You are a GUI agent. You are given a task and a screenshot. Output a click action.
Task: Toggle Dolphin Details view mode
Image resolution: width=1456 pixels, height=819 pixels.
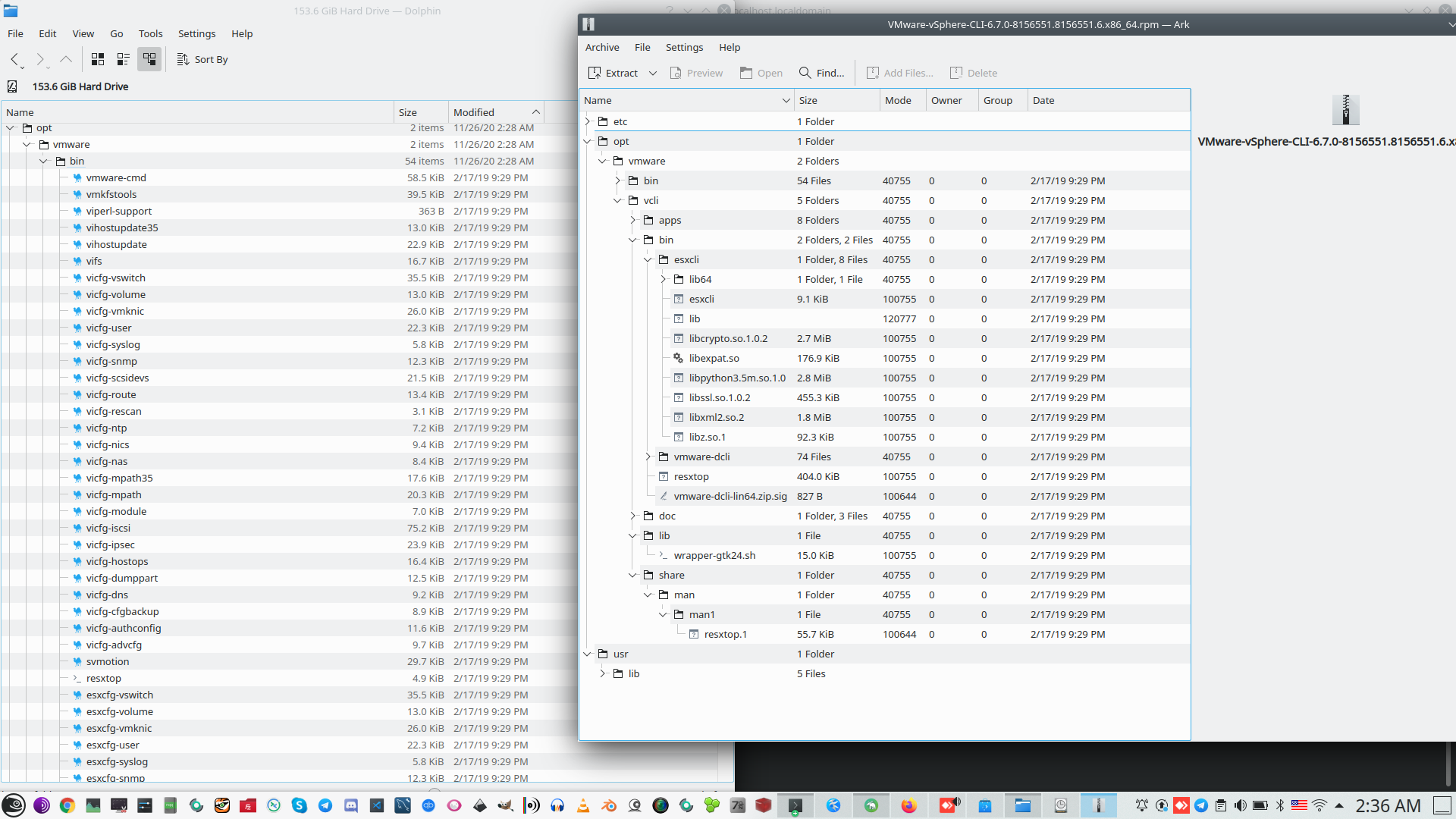[149, 59]
